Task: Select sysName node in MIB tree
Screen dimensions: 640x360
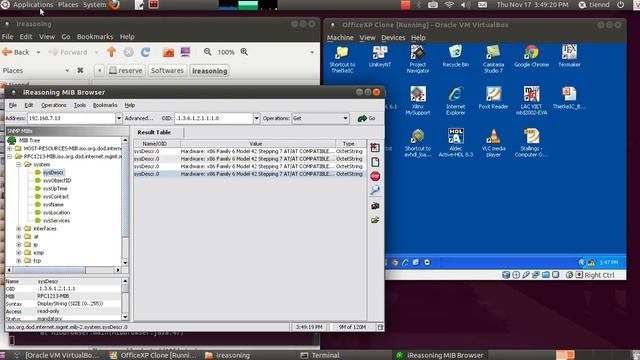Action: point(53,204)
